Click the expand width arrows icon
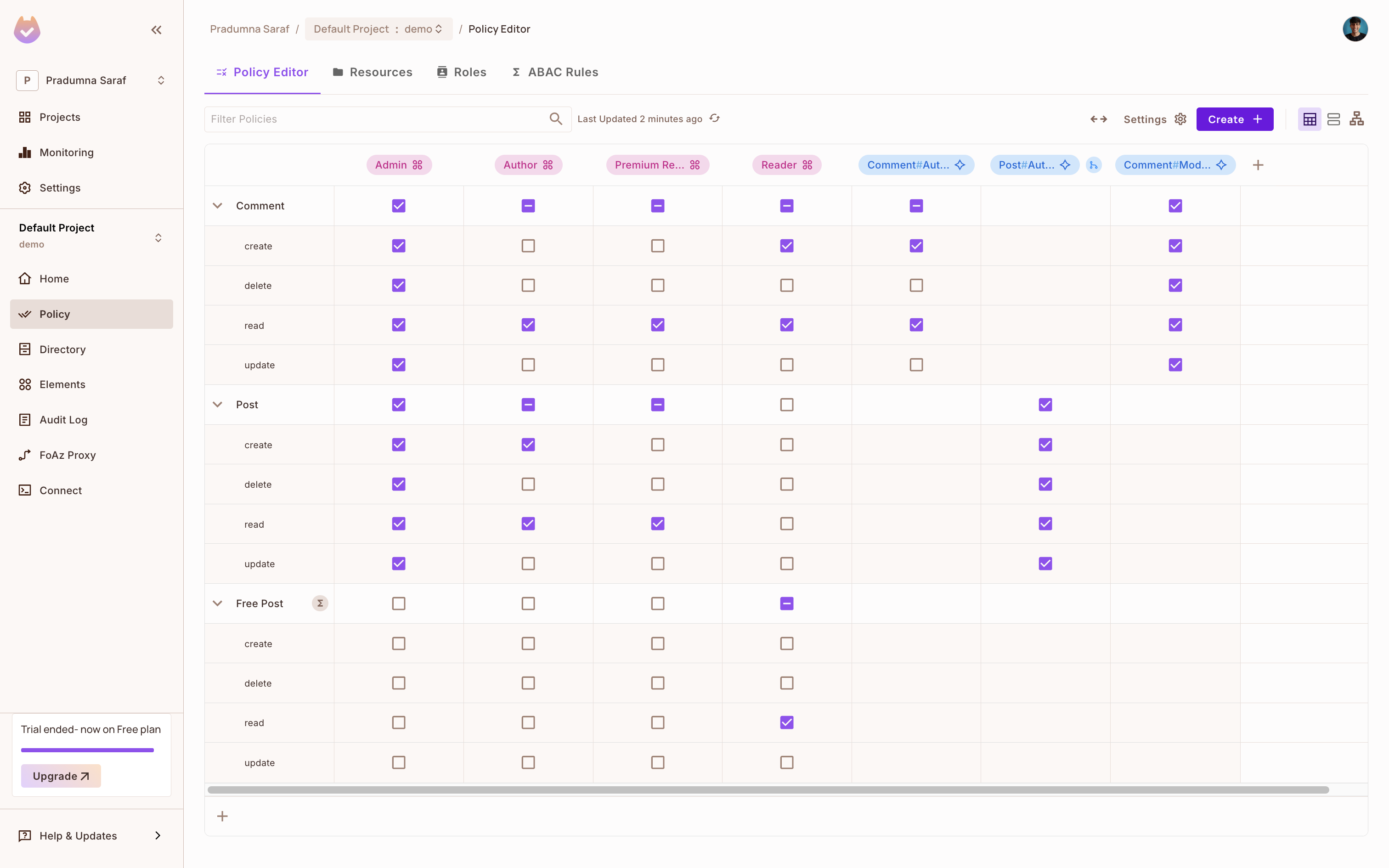 click(1098, 119)
